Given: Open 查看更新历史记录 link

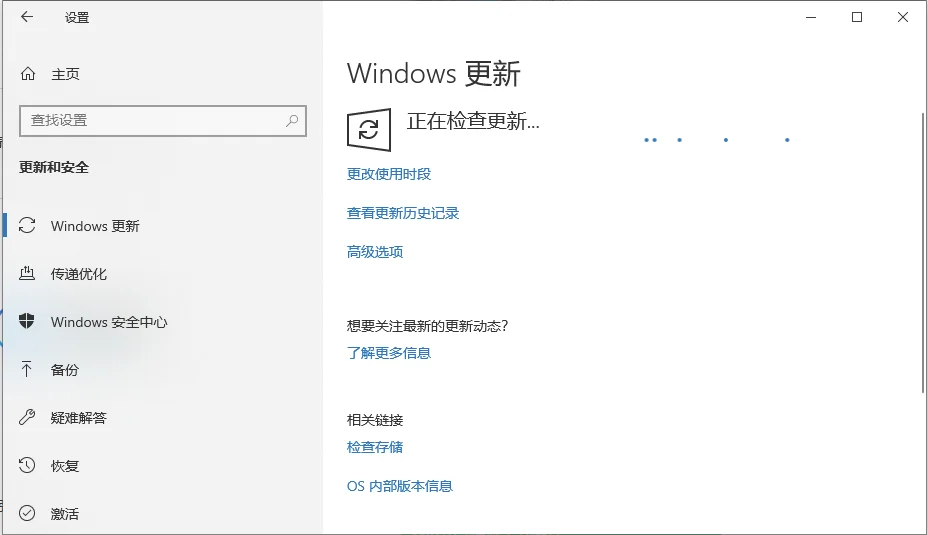Looking at the screenshot, I should tap(403, 213).
